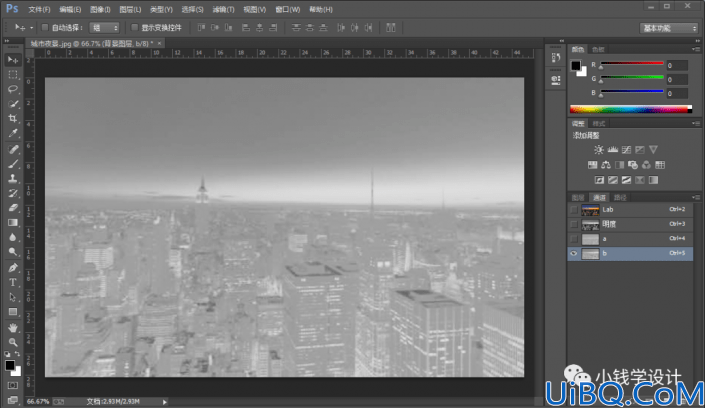Switch to the 色板 tab
The image size is (705, 408).
598,49
